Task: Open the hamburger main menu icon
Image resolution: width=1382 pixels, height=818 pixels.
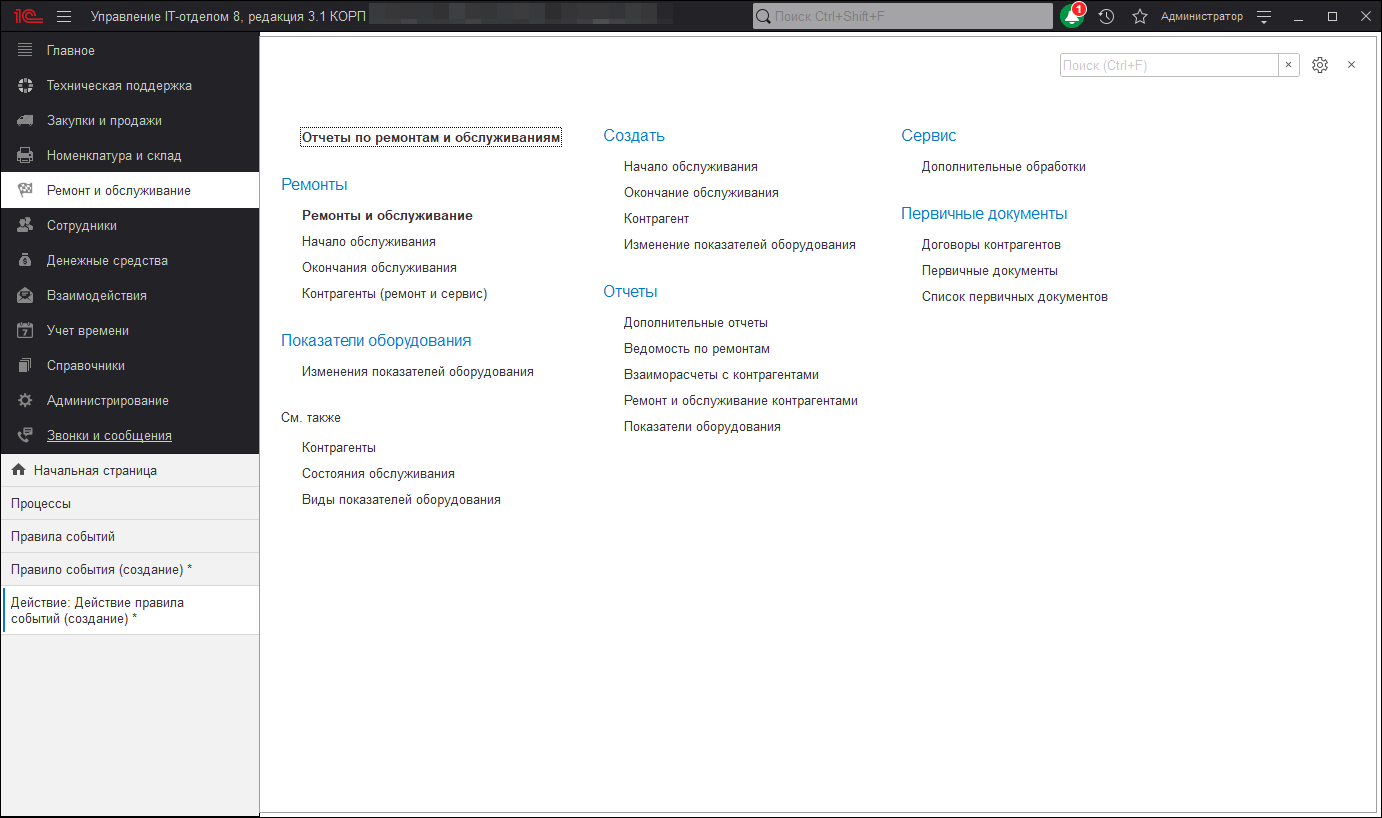Action: pyautogui.click(x=64, y=16)
